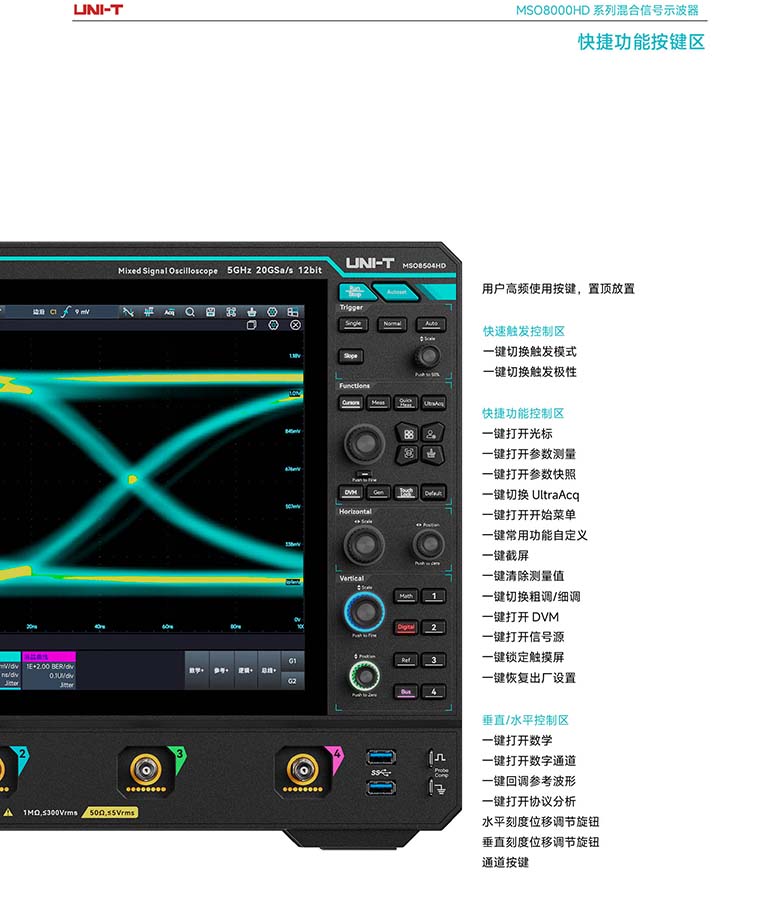The width and height of the screenshot is (780, 918).
Task: Select Single trigger mode
Action: (x=352, y=324)
